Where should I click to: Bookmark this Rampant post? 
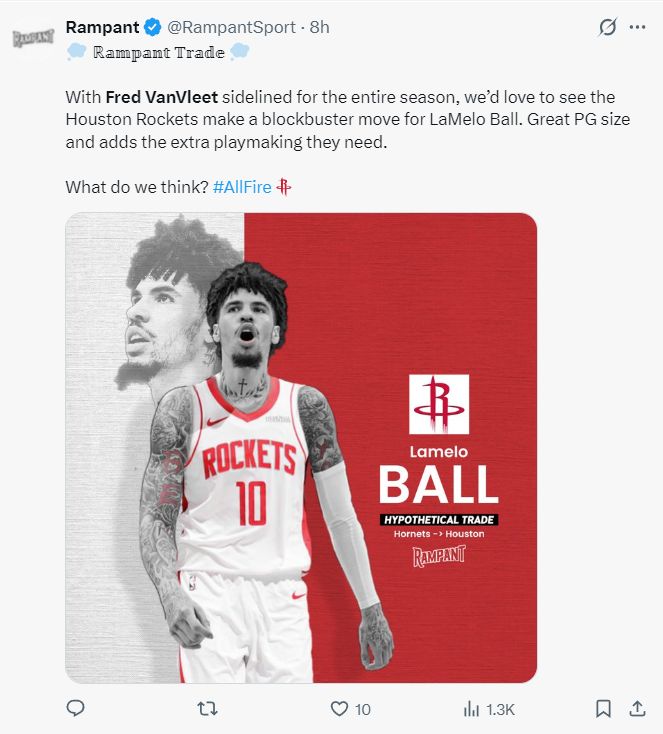coord(603,709)
